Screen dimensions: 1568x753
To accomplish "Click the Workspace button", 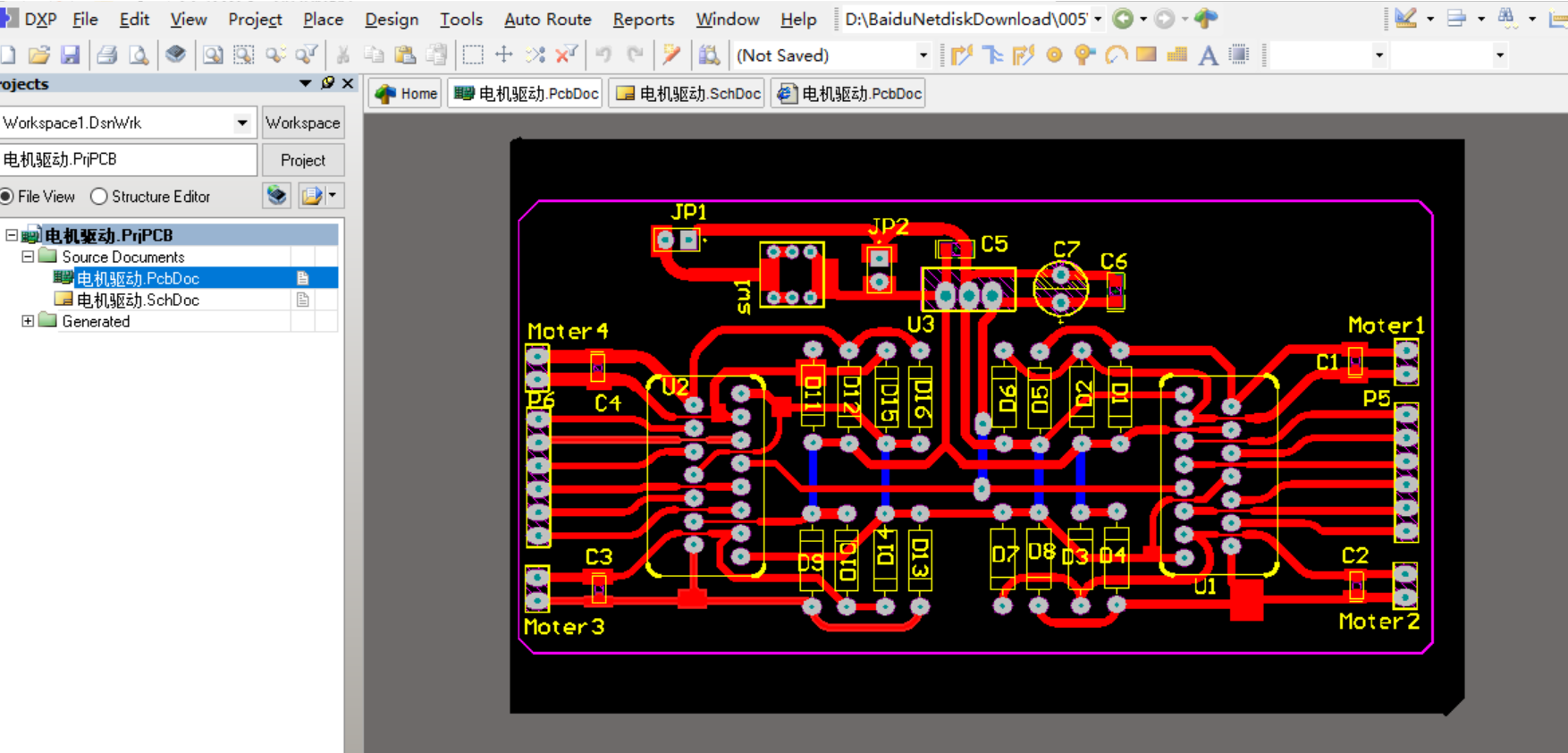I will pos(302,123).
